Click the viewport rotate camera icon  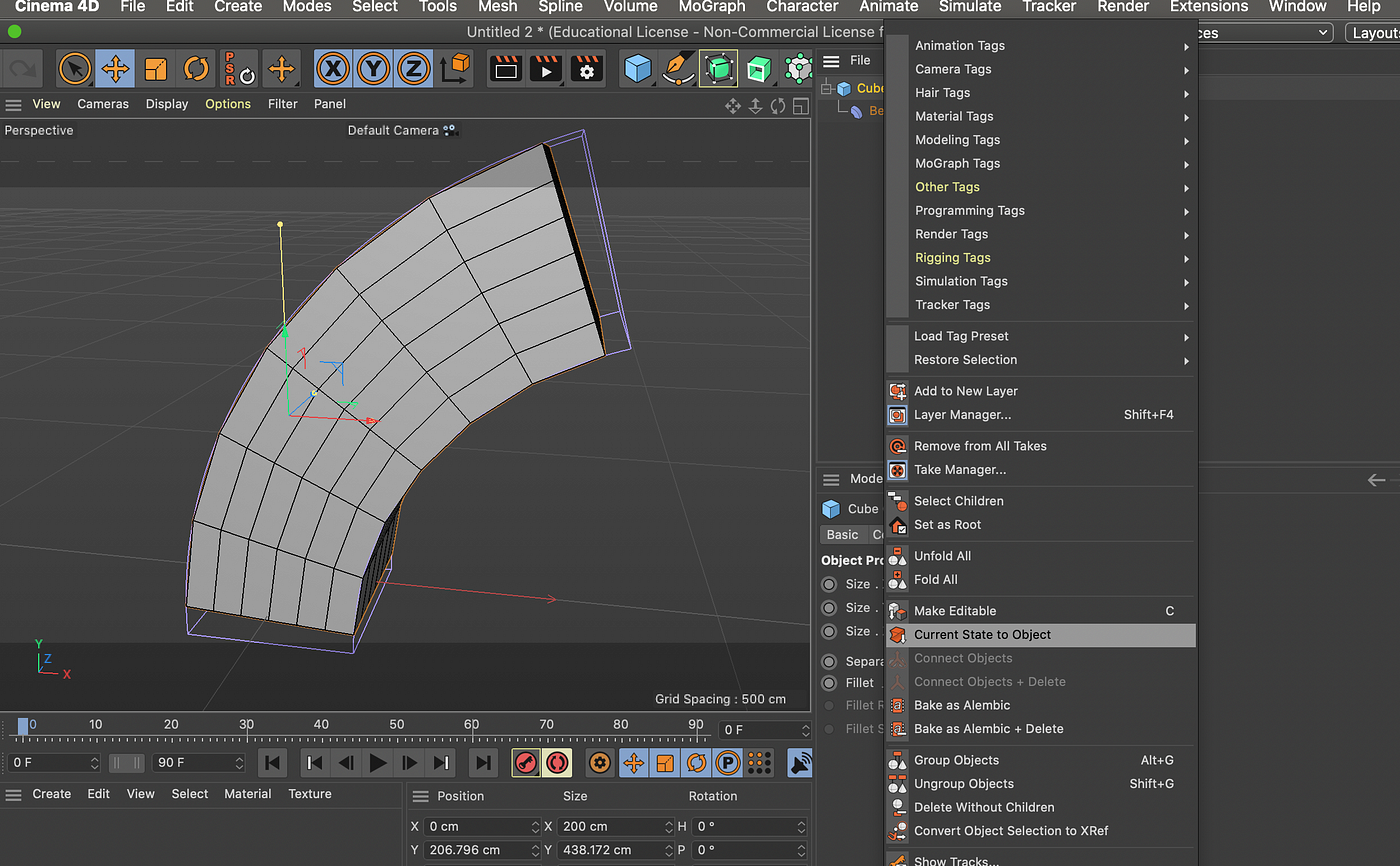(778, 105)
